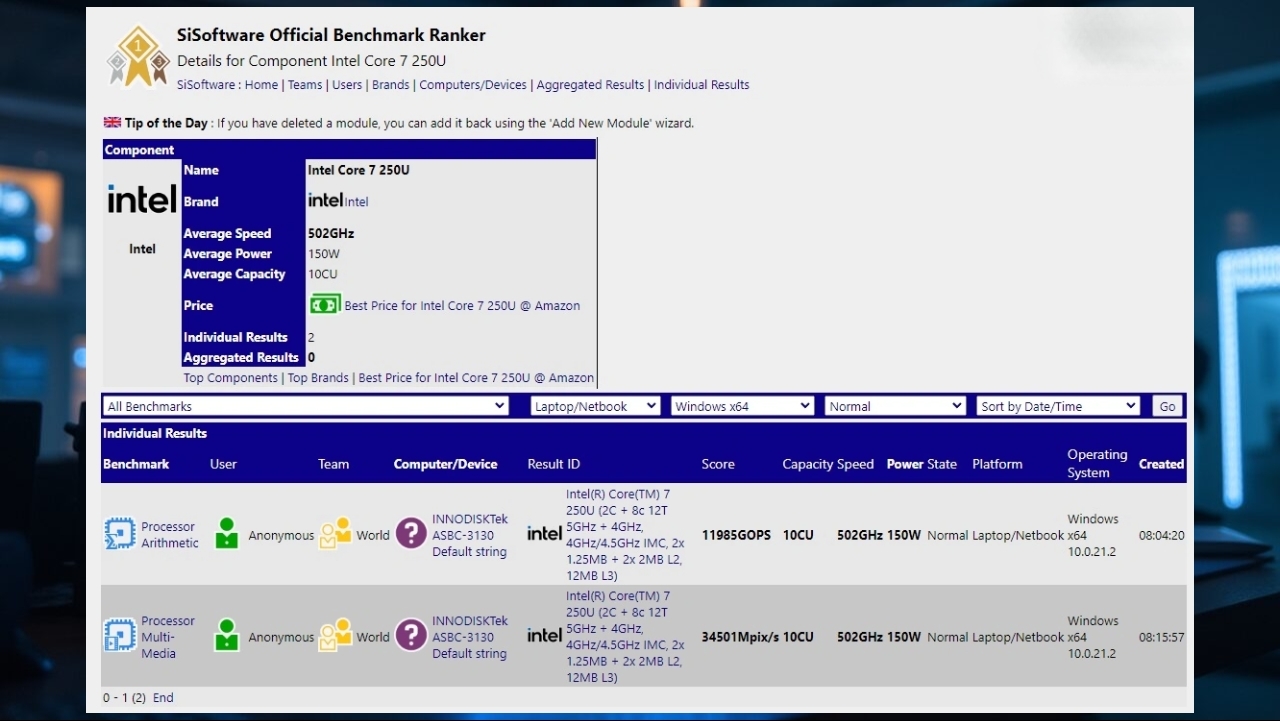Screen dimensions: 1280x721
Task: Click the Intel logo in Multi-Media result row
Action: click(544, 636)
